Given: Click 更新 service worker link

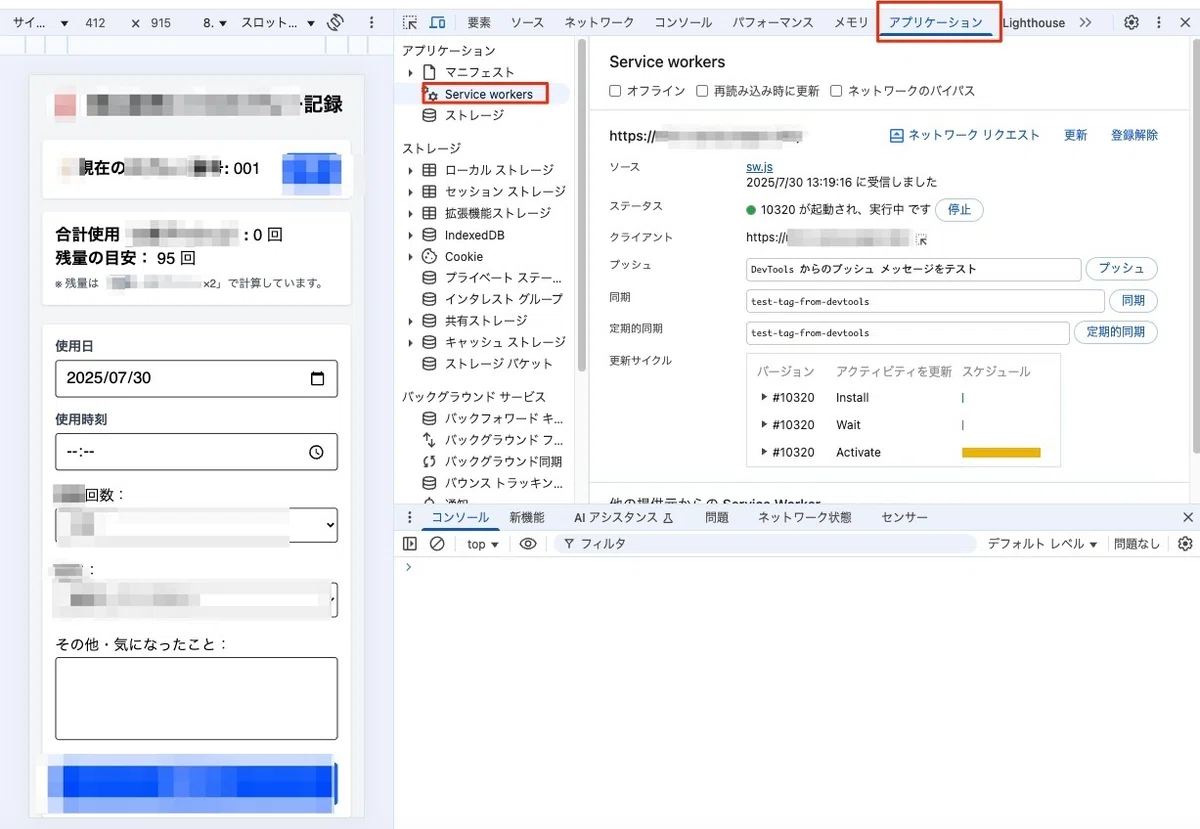Looking at the screenshot, I should tap(1075, 135).
